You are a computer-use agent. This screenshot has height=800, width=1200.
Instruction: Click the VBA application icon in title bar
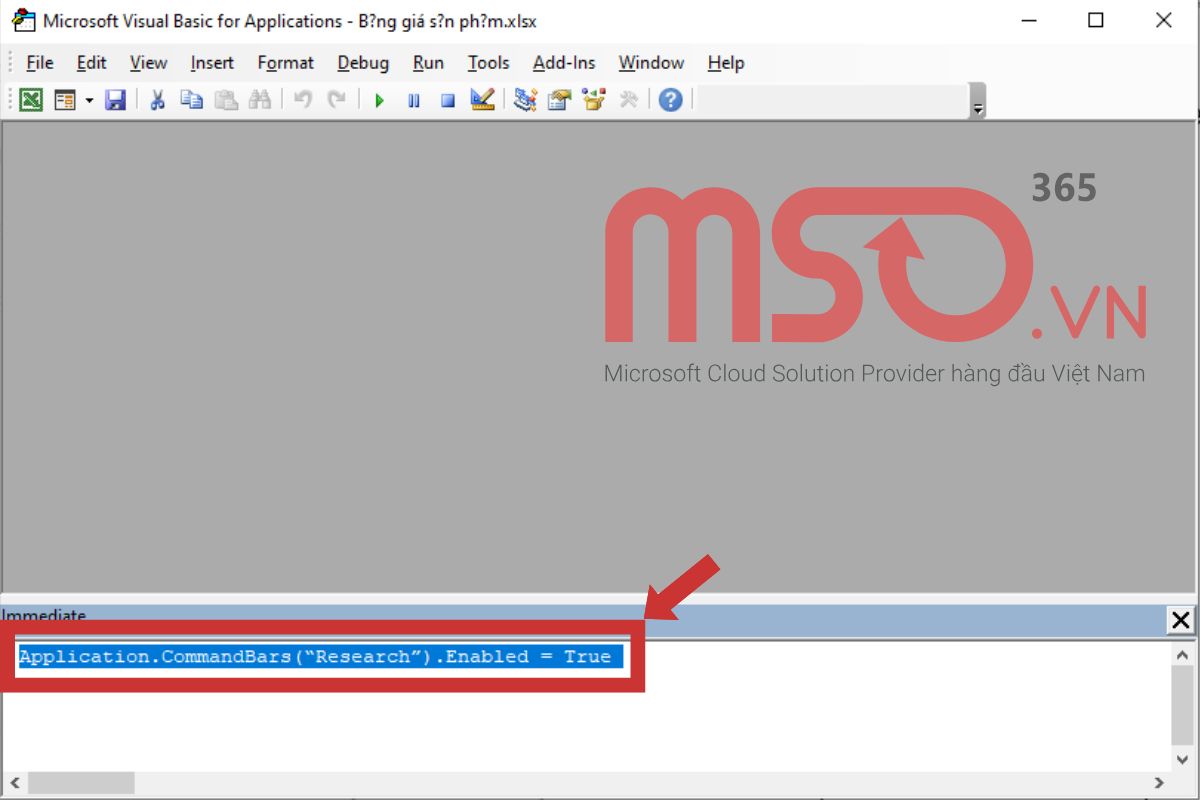click(x=22, y=20)
